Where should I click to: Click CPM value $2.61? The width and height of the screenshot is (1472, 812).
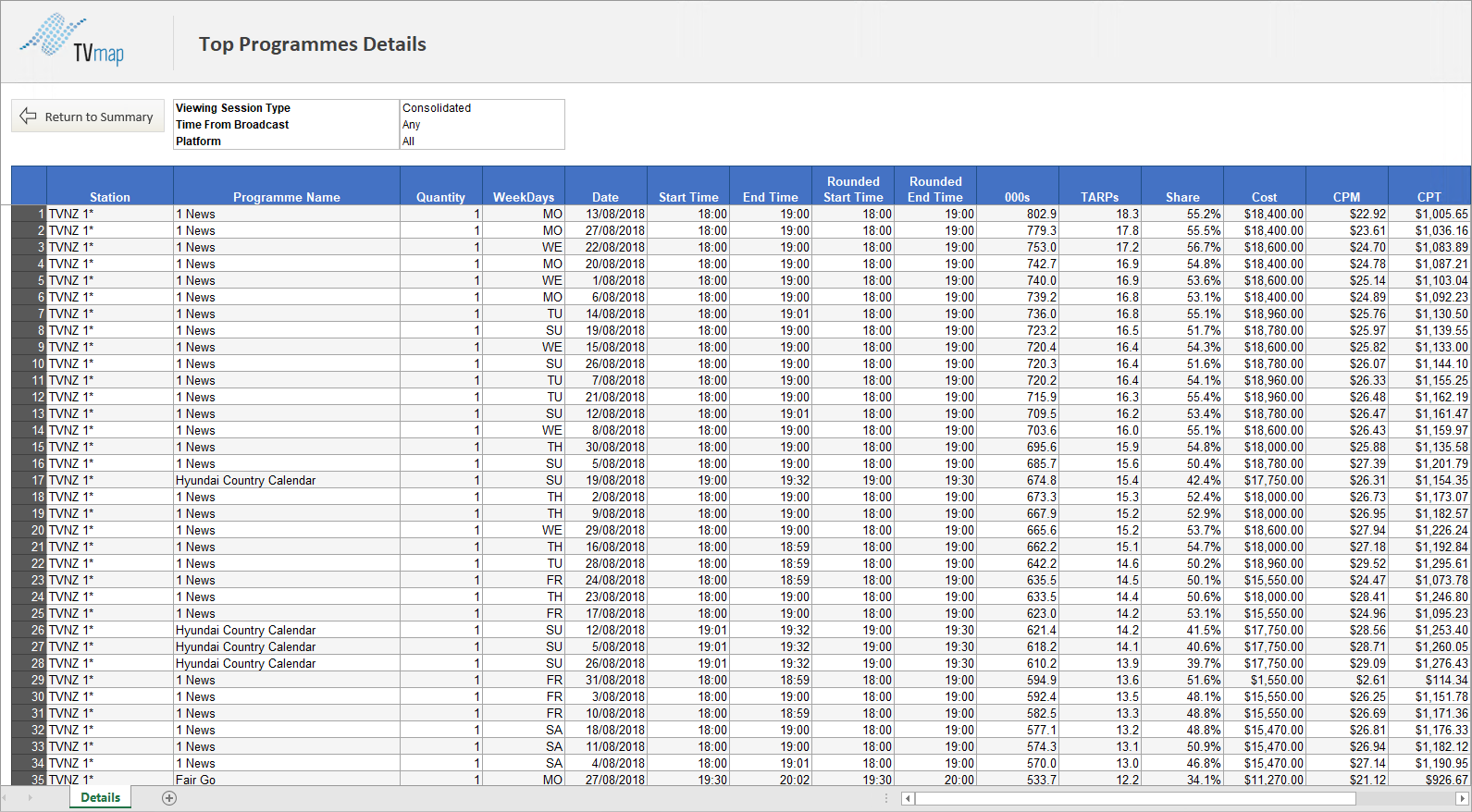(1347, 680)
